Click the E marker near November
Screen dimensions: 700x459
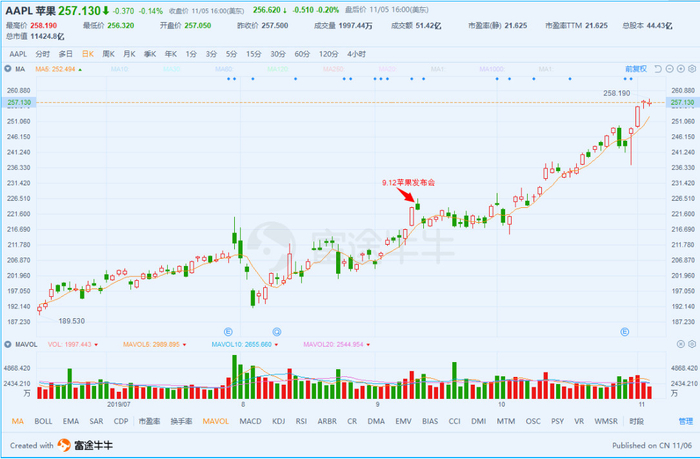coord(625,332)
